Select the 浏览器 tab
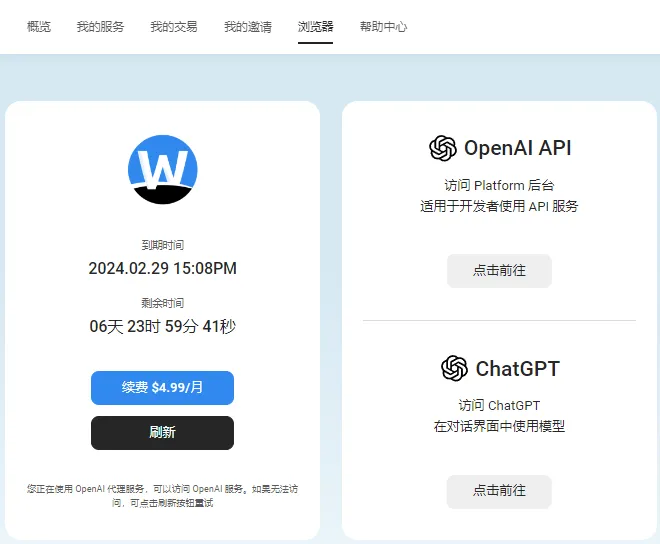 pyautogui.click(x=315, y=27)
